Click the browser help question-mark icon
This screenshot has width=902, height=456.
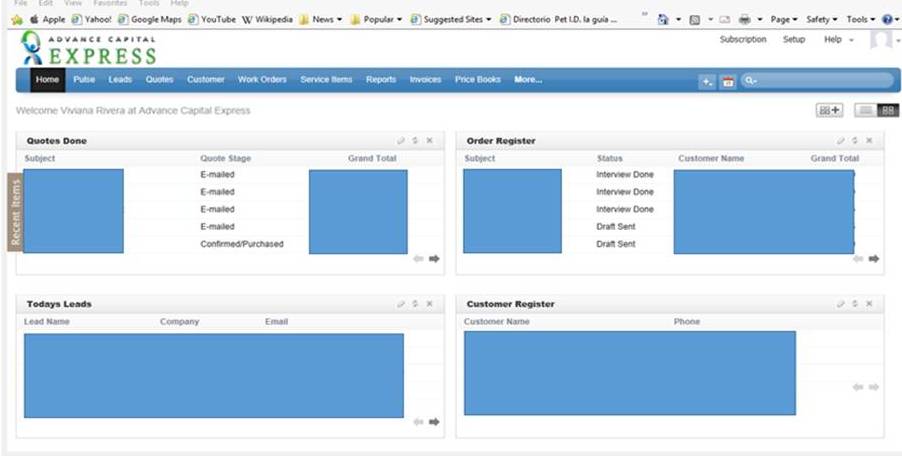click(887, 20)
